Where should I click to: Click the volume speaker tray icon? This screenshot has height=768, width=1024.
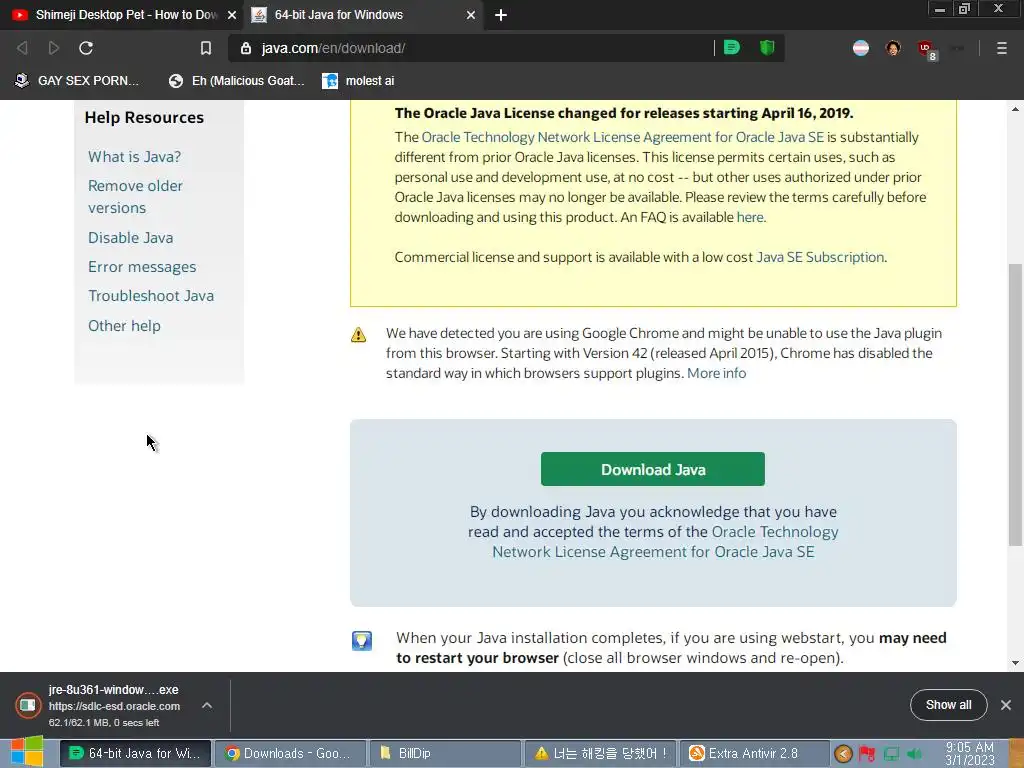(914, 754)
